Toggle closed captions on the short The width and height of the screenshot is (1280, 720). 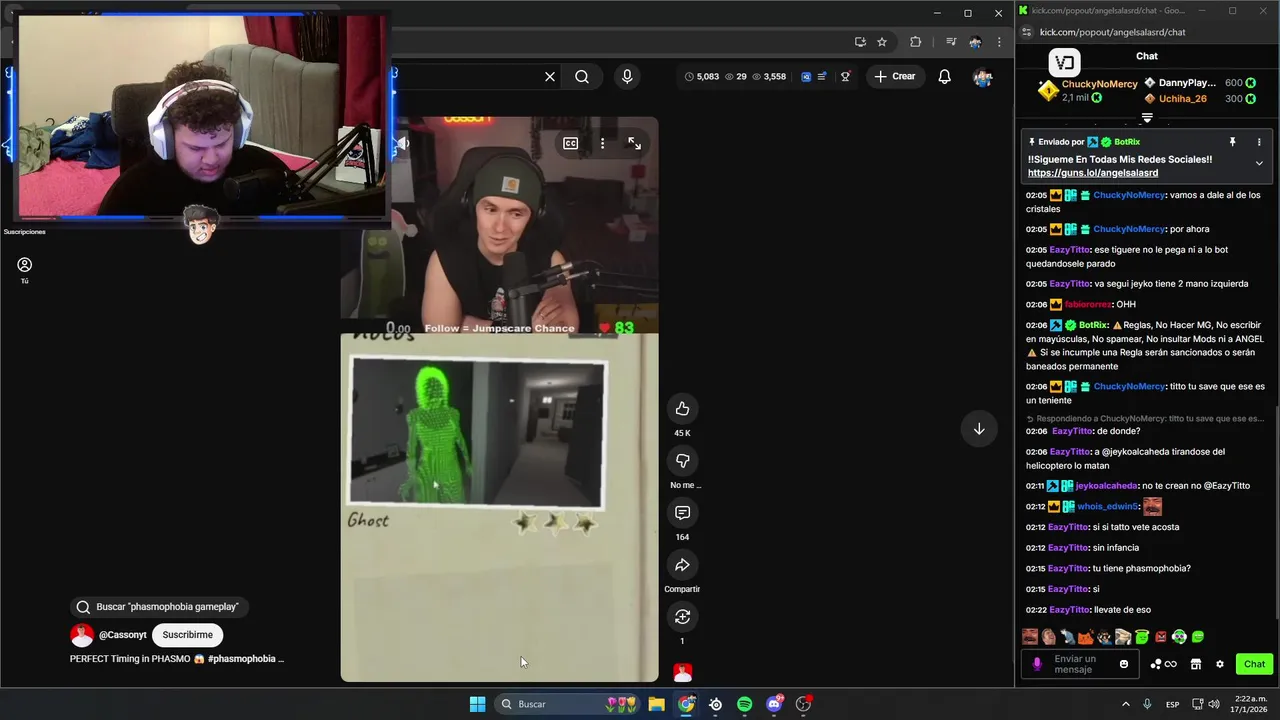coord(570,143)
